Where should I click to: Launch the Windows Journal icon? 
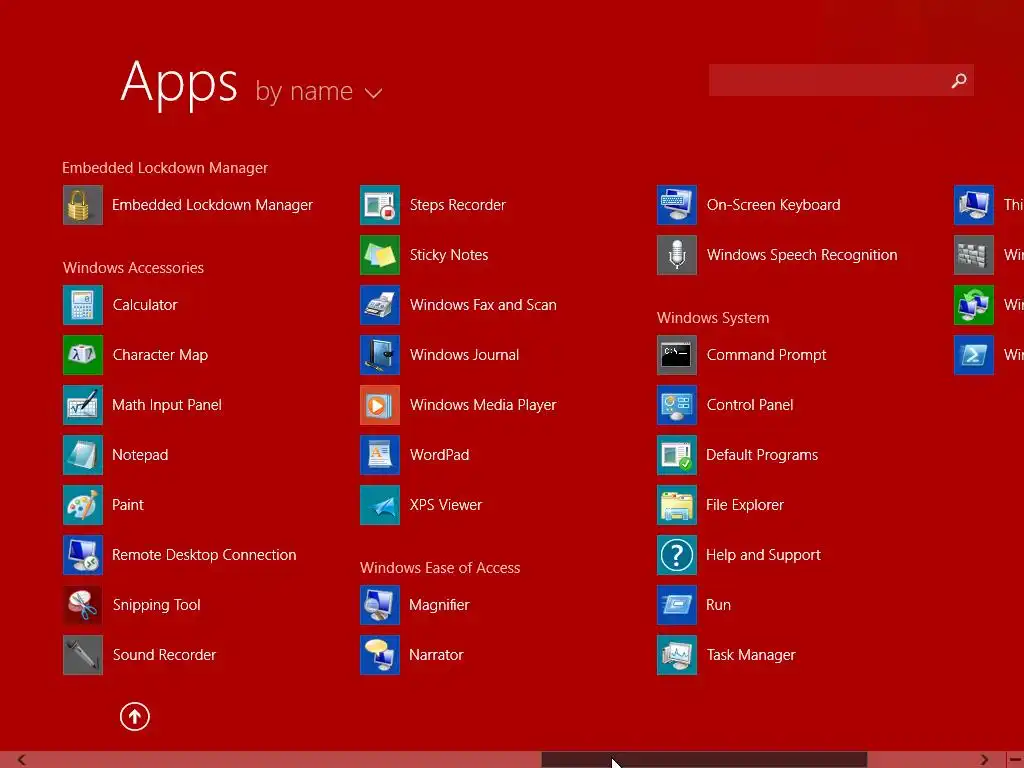tap(380, 355)
